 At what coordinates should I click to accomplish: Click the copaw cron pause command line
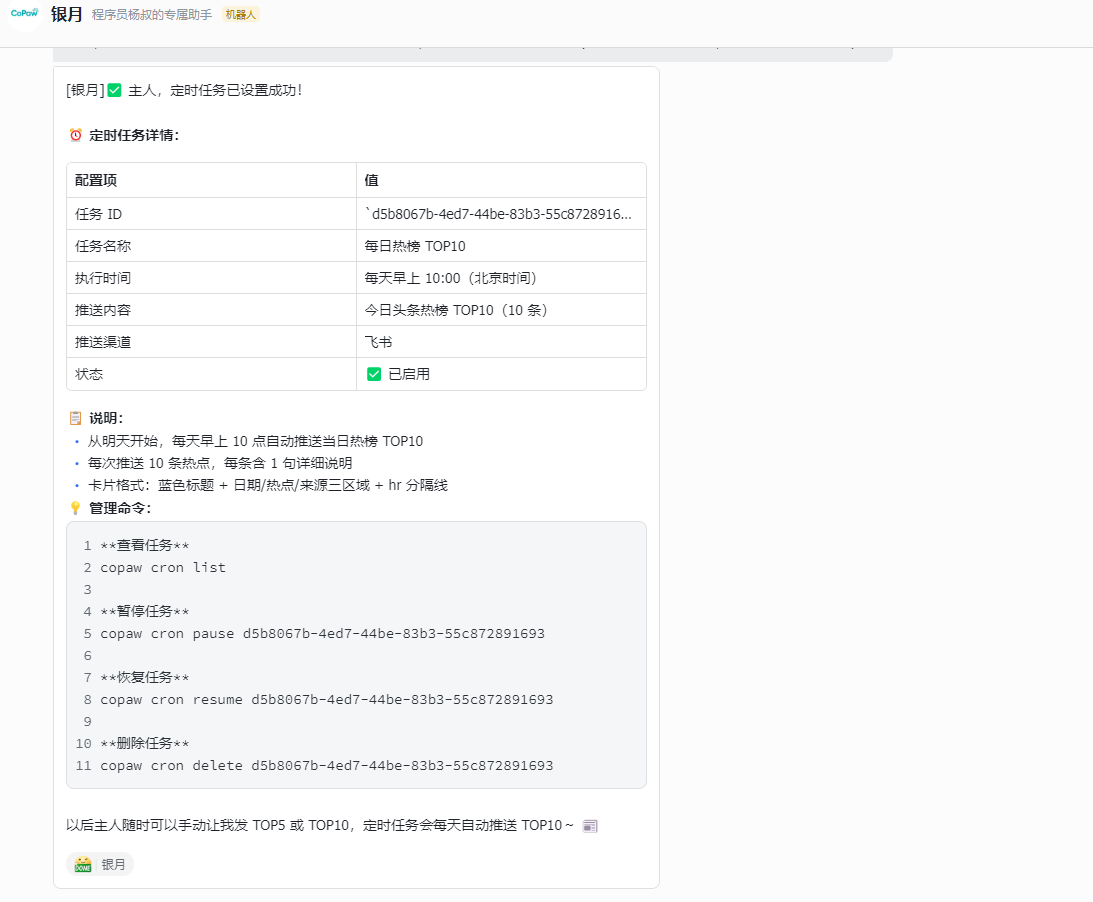pos(323,634)
